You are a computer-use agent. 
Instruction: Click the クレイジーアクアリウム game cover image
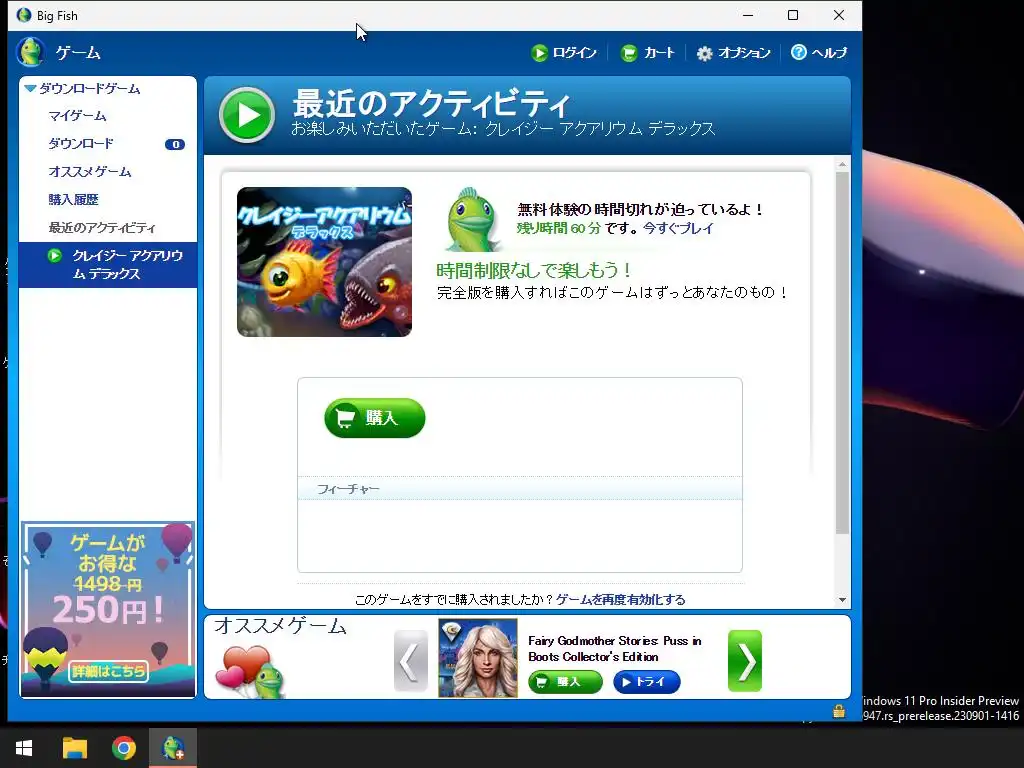[x=325, y=262]
